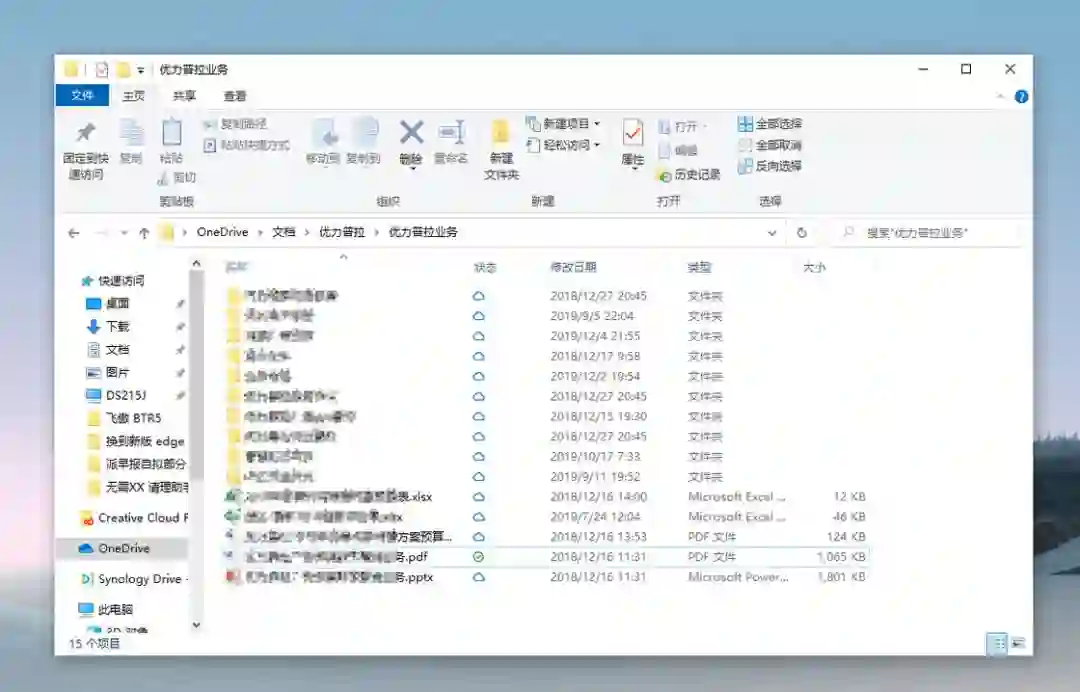Click the 历史记录 history icon
The height and width of the screenshot is (692, 1080).
(664, 176)
